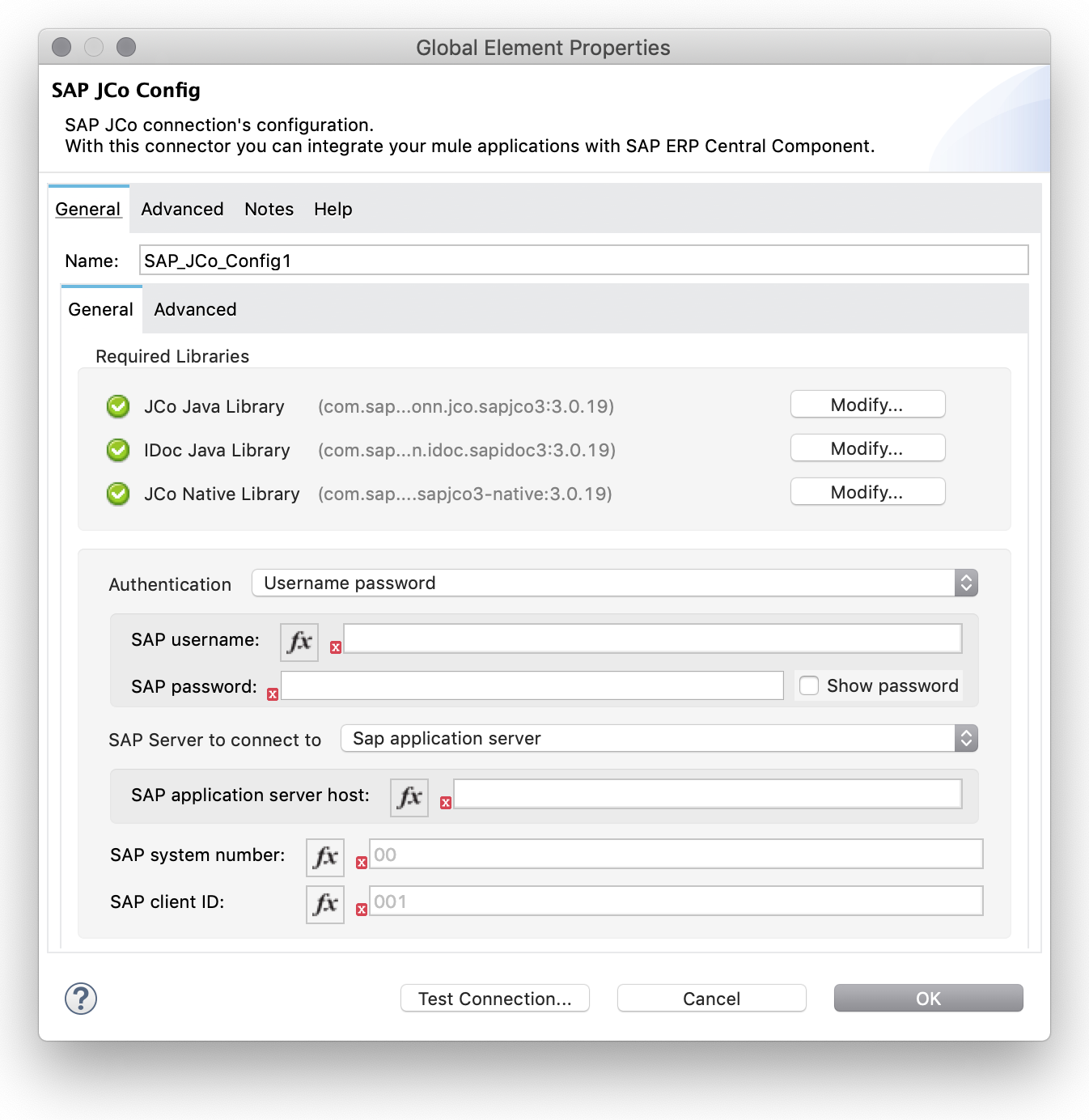Modify the JCo Native Library
The width and height of the screenshot is (1089, 1120).
coord(867,492)
